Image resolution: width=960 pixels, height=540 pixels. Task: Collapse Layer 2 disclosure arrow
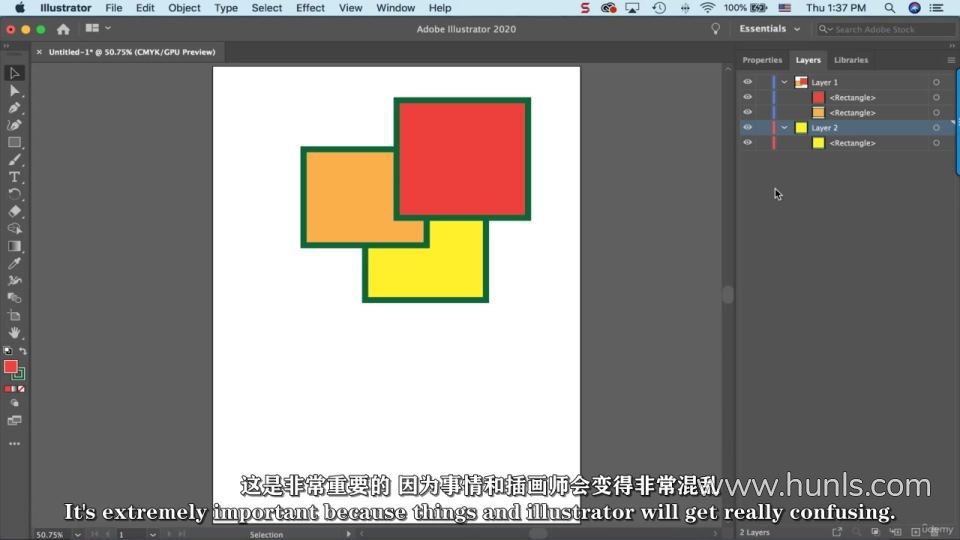tap(784, 127)
